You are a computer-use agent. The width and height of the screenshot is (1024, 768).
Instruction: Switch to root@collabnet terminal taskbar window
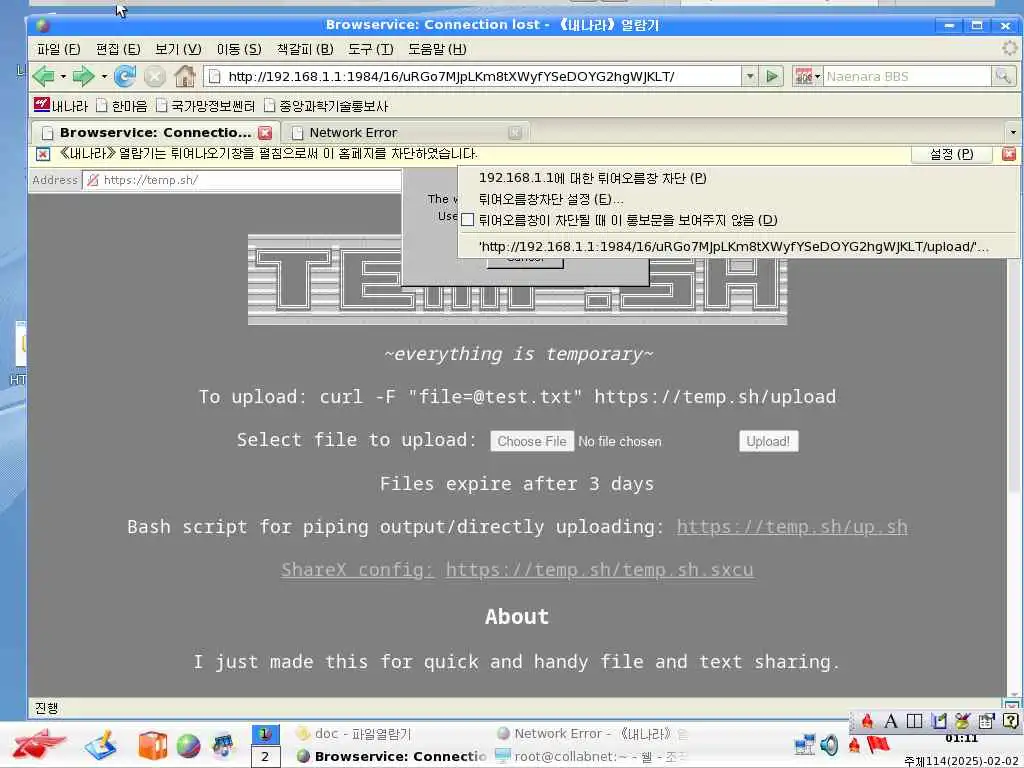(x=591, y=757)
